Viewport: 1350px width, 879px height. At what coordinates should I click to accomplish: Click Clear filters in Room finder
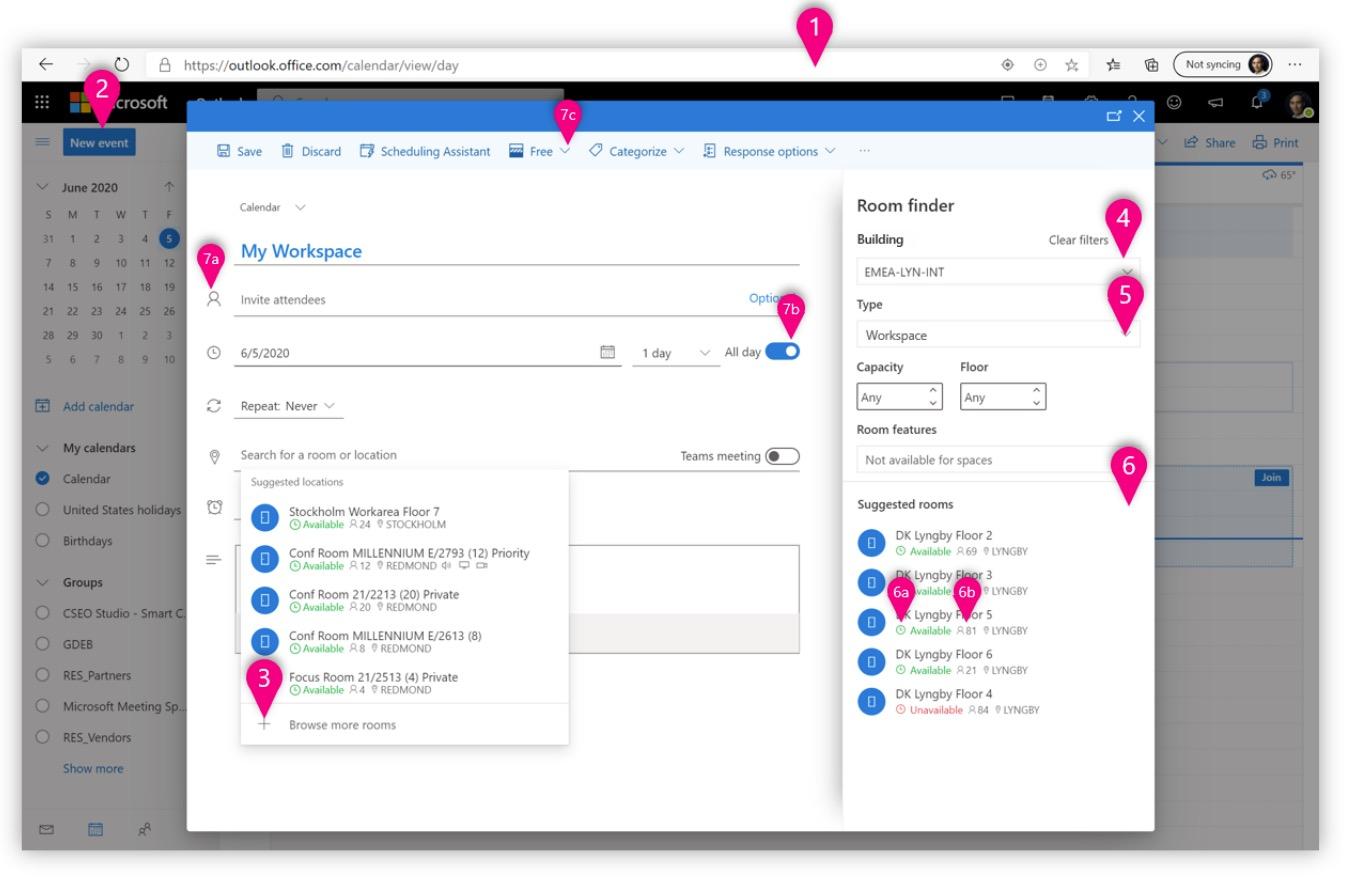coord(1078,240)
